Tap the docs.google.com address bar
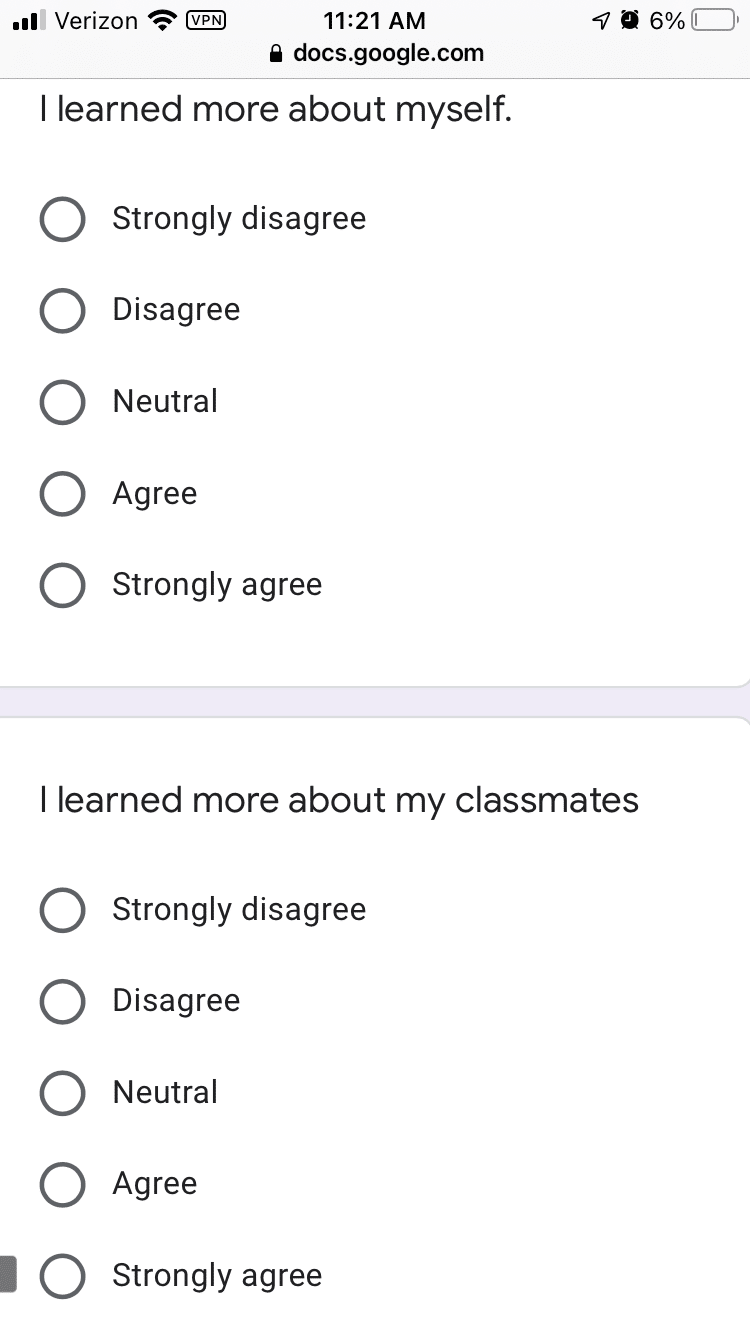 376,54
